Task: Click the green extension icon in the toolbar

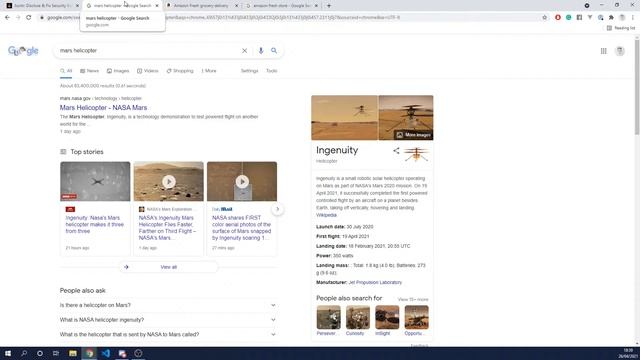Action: (569, 18)
